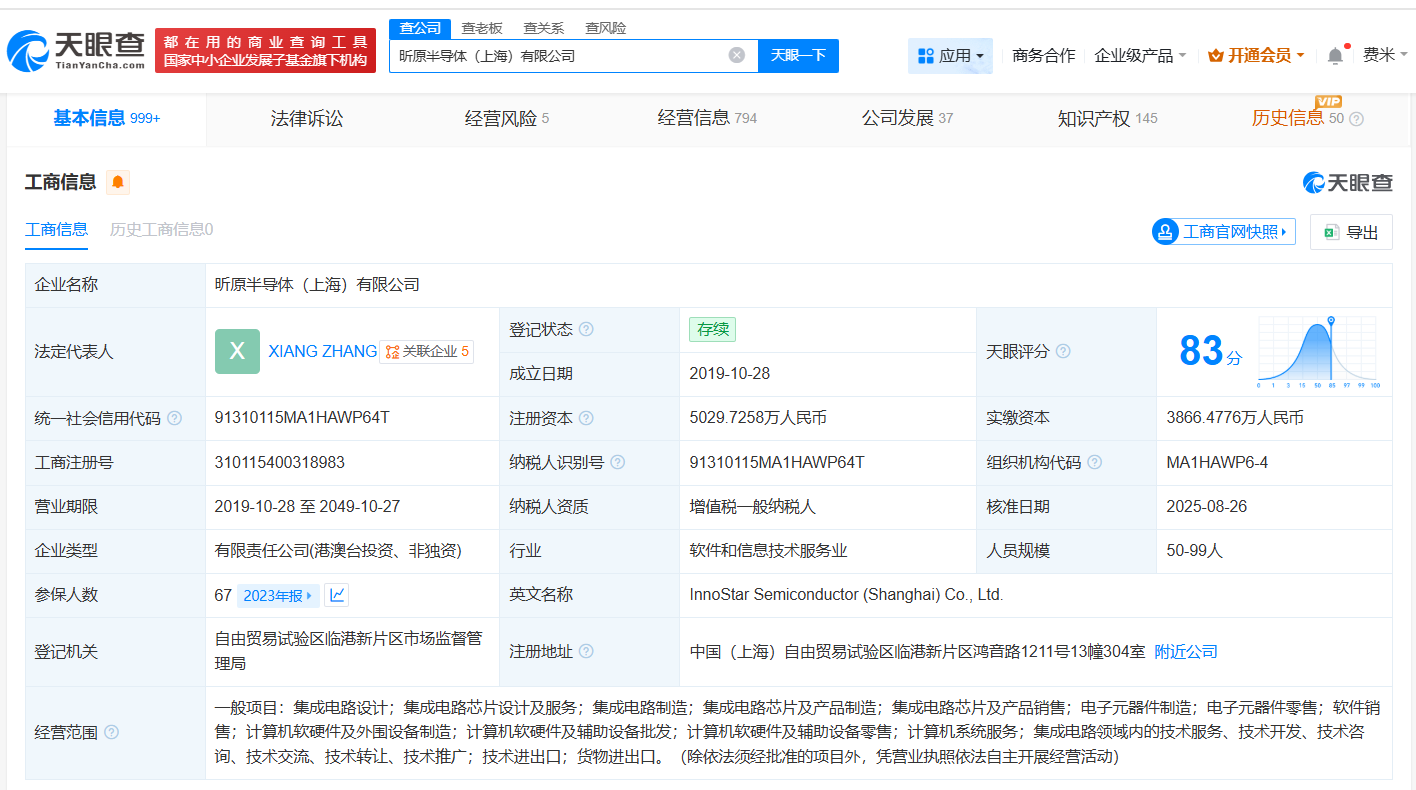Click the orange alert bell beside 工商信息
The height and width of the screenshot is (790, 1416).
point(118,182)
